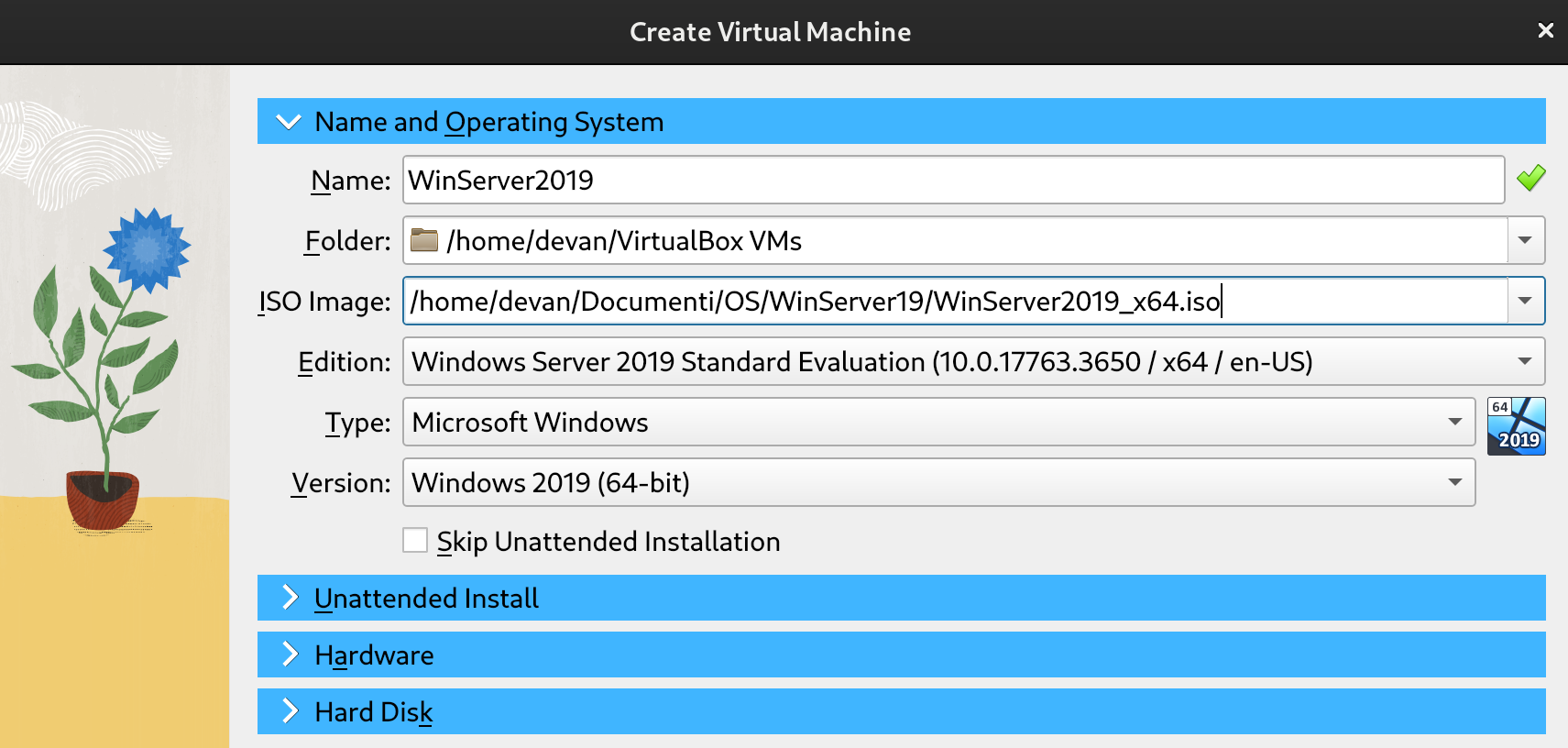
Task: Click the Unattended Install arrow icon
Action: [290, 598]
